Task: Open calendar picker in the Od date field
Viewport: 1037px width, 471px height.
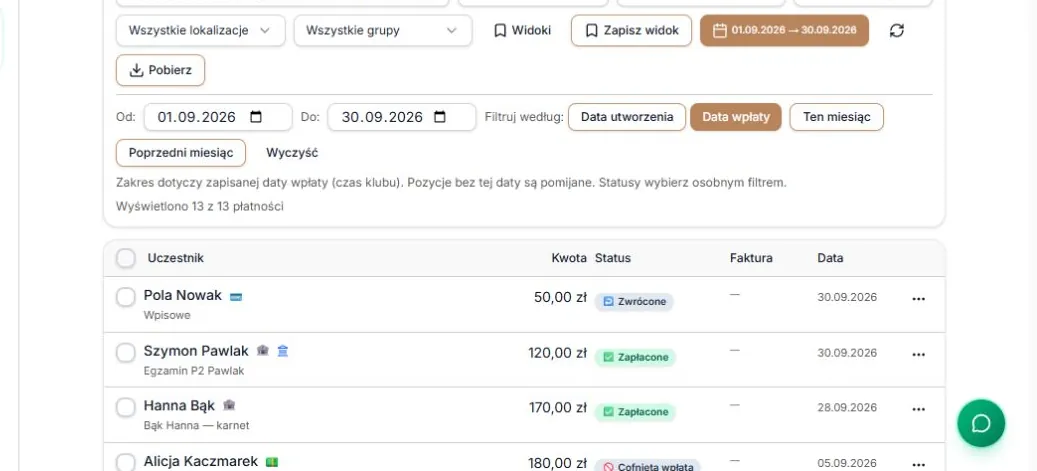Action: [x=256, y=117]
